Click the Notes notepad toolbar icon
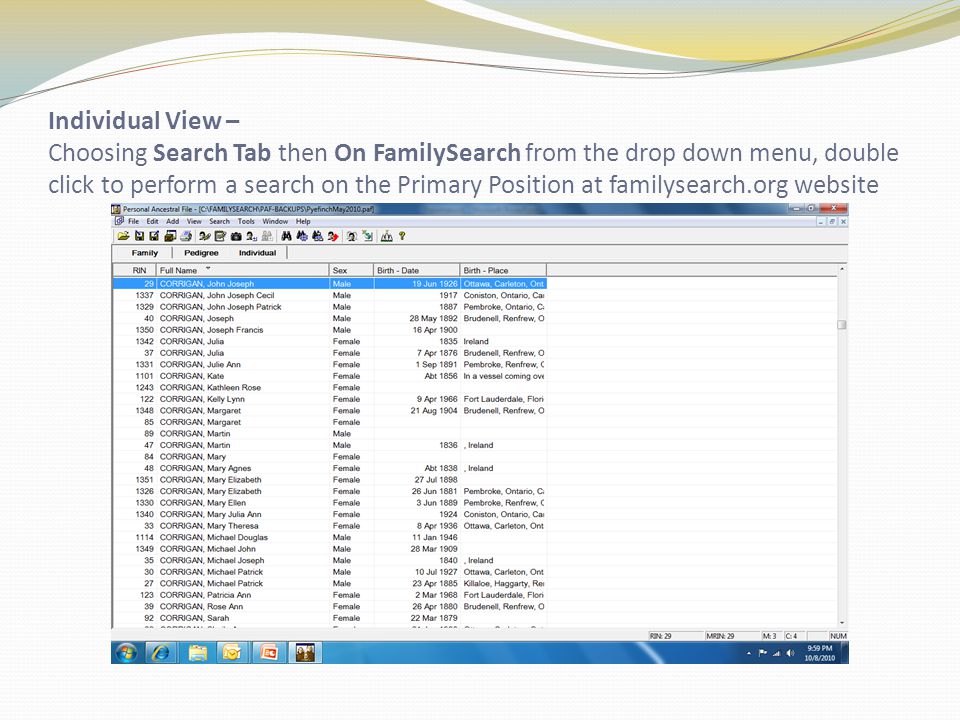 [x=220, y=236]
